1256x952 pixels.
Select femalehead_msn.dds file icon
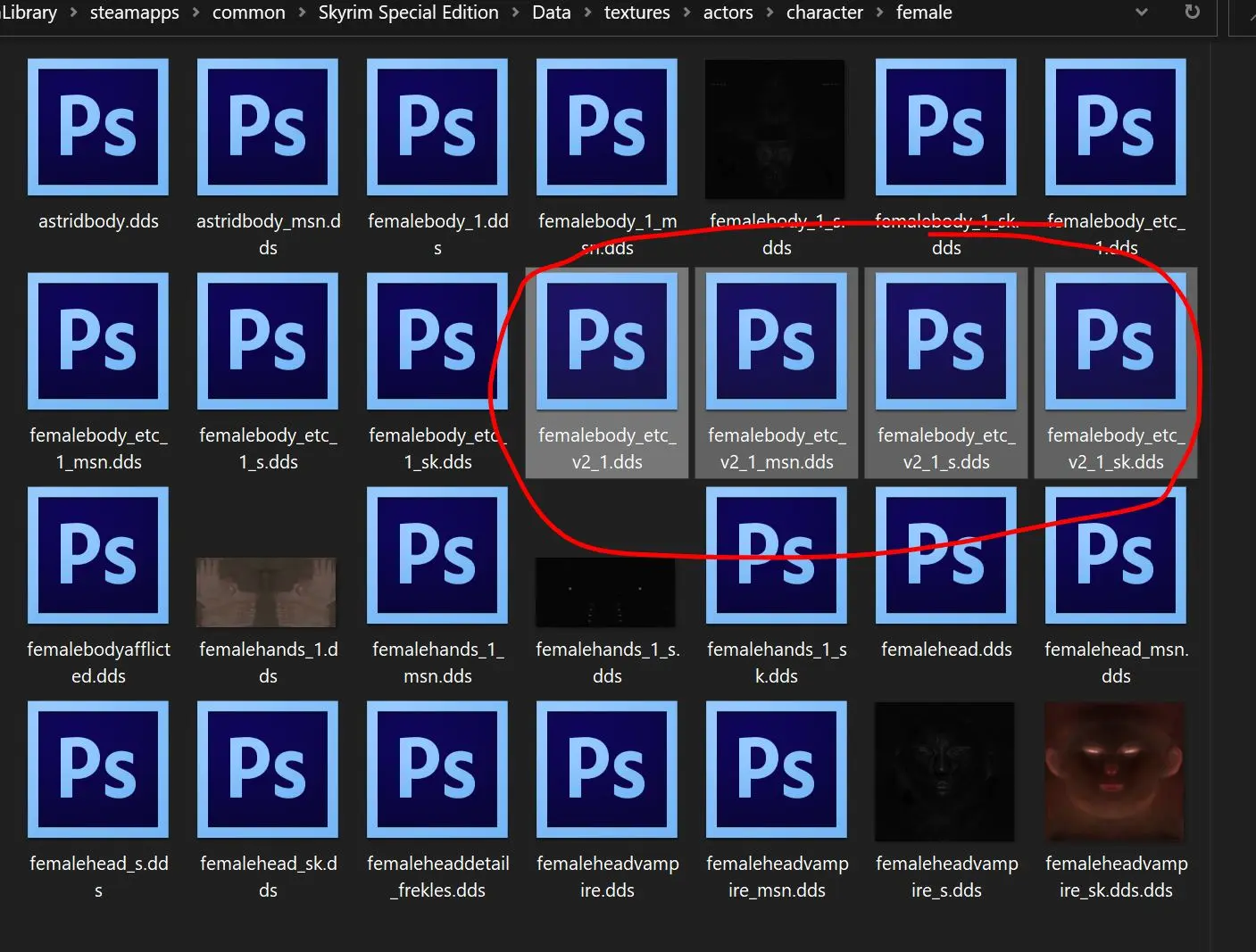click(x=1116, y=555)
